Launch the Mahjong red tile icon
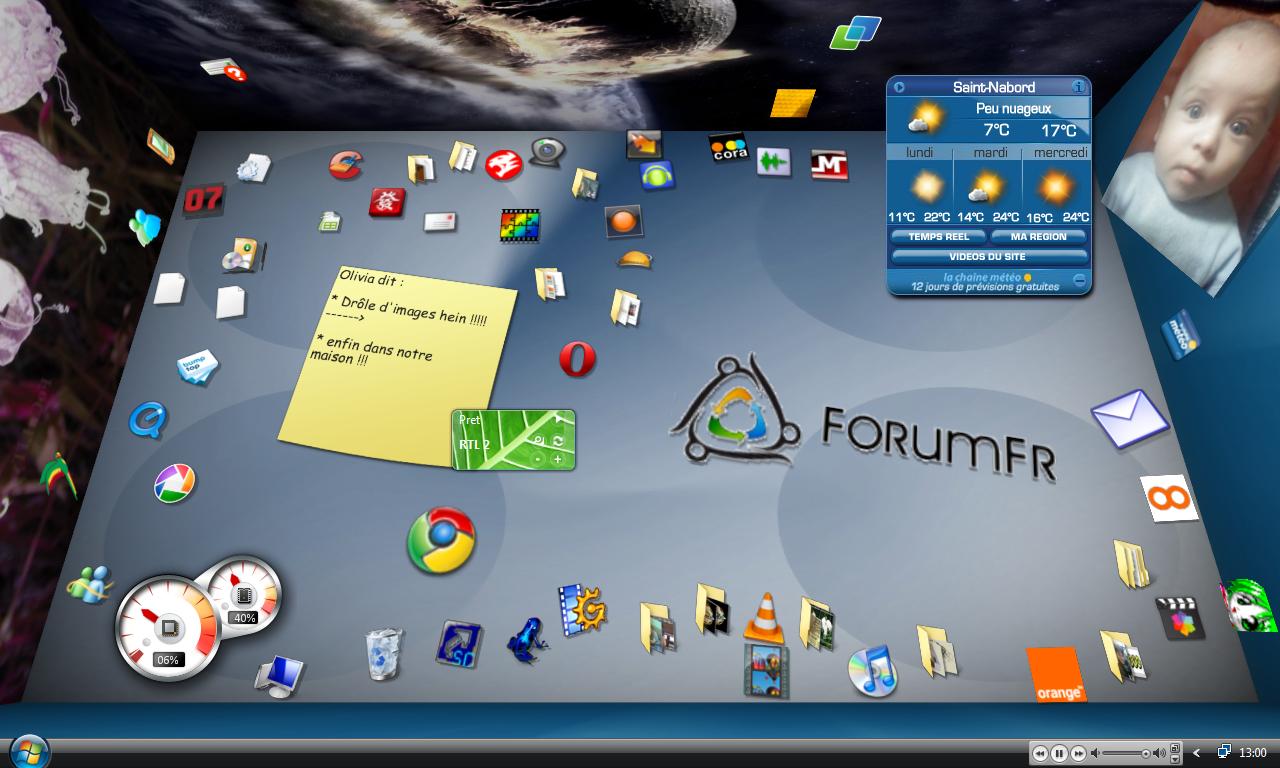The width and height of the screenshot is (1280, 768). [x=386, y=202]
